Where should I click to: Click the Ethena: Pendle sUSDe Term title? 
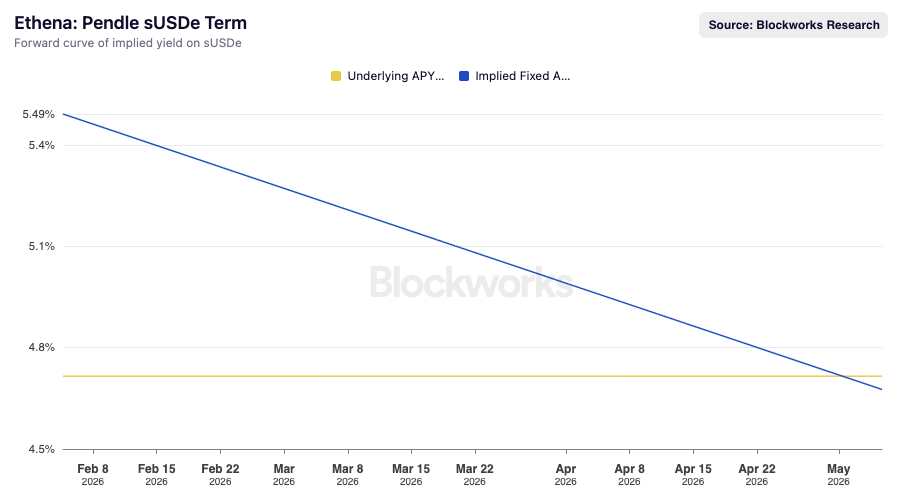coord(130,23)
